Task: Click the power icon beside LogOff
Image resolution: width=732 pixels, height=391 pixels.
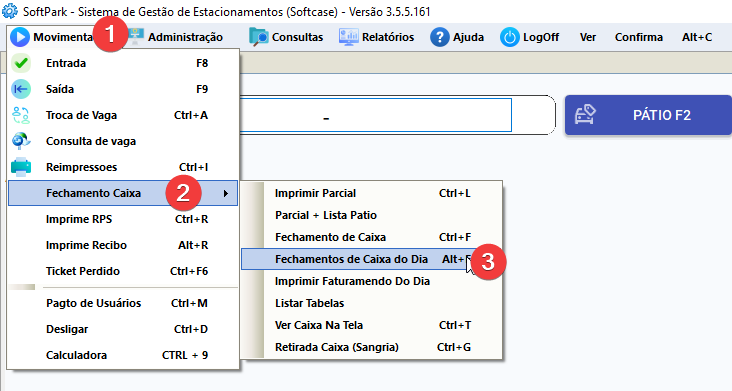Action: click(x=509, y=37)
